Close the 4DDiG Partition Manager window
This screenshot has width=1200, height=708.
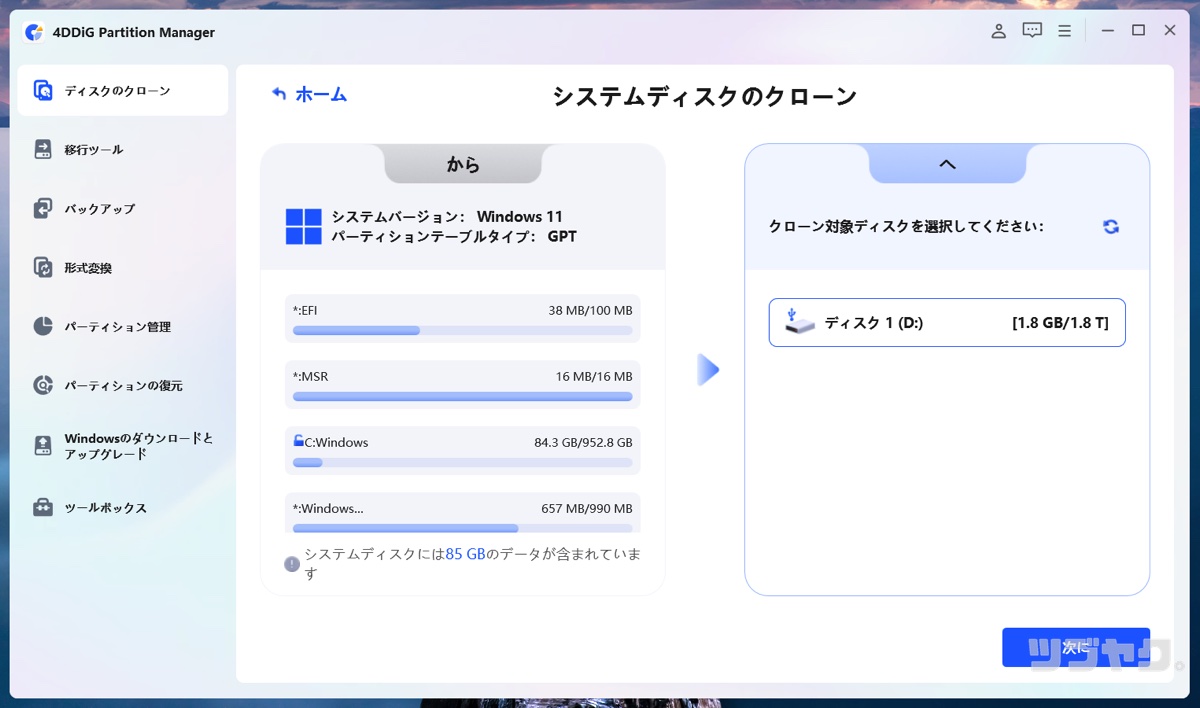(1170, 31)
